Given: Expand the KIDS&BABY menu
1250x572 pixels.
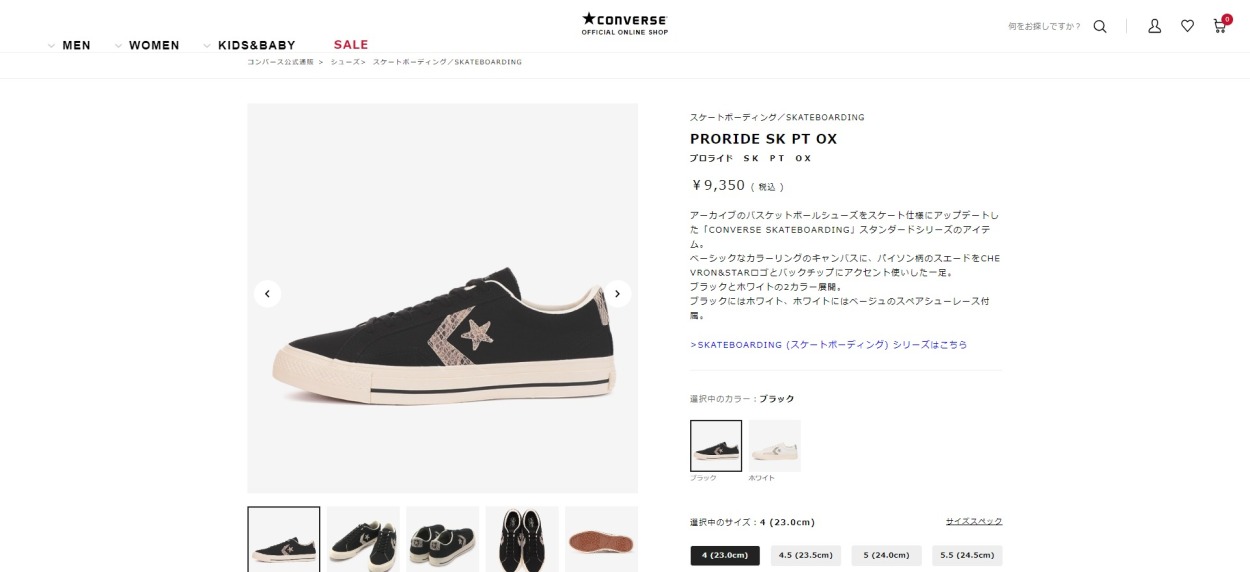Looking at the screenshot, I should [x=249, y=45].
